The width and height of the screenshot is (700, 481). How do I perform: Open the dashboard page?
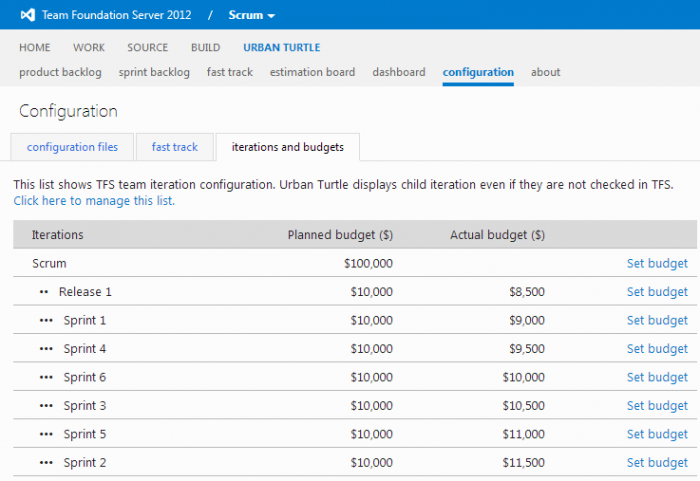point(399,72)
